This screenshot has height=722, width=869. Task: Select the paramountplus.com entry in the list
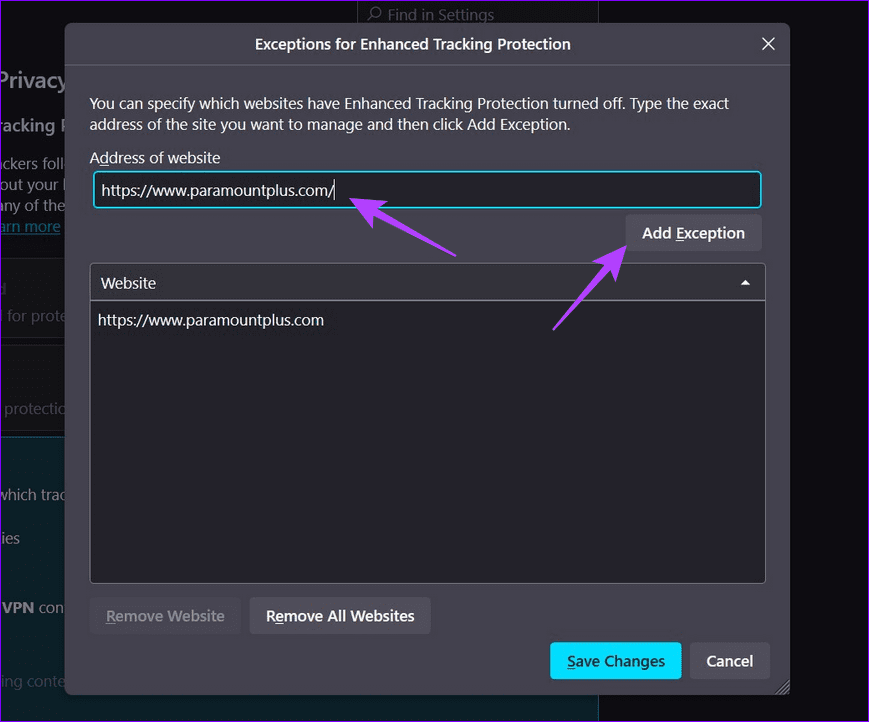coord(211,320)
